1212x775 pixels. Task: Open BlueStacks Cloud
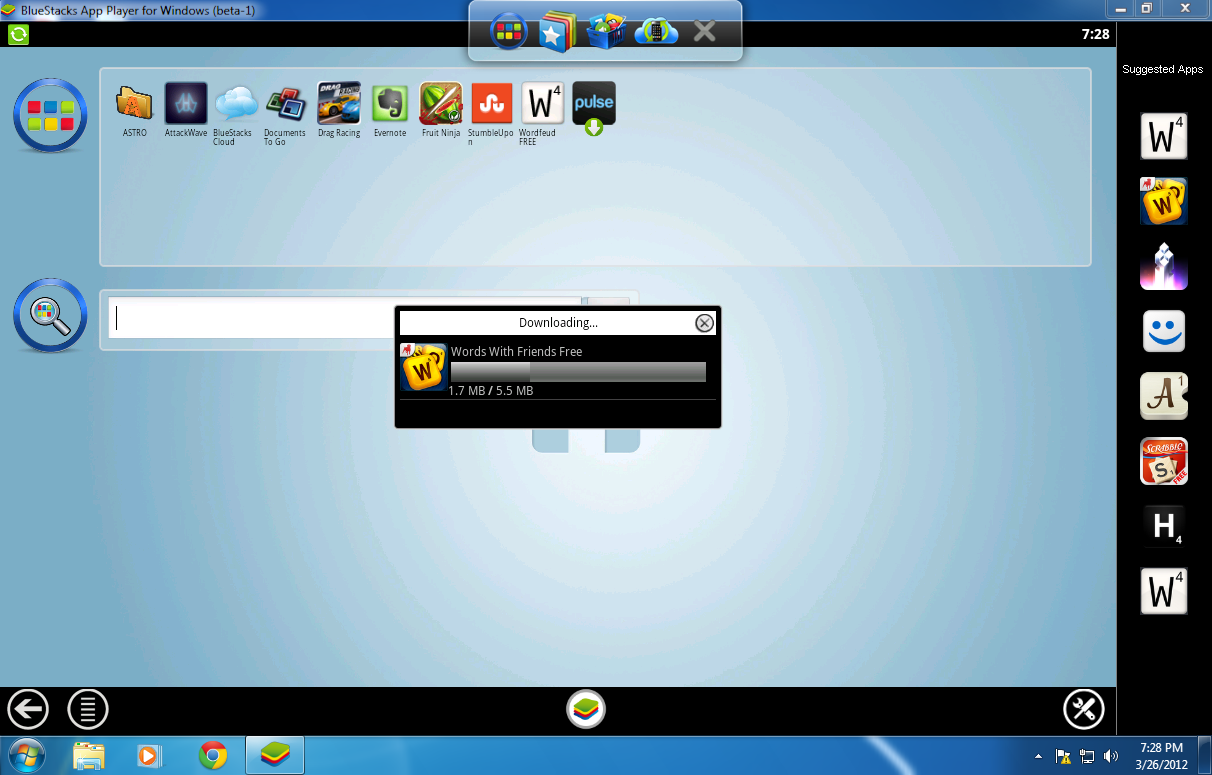pos(235,105)
